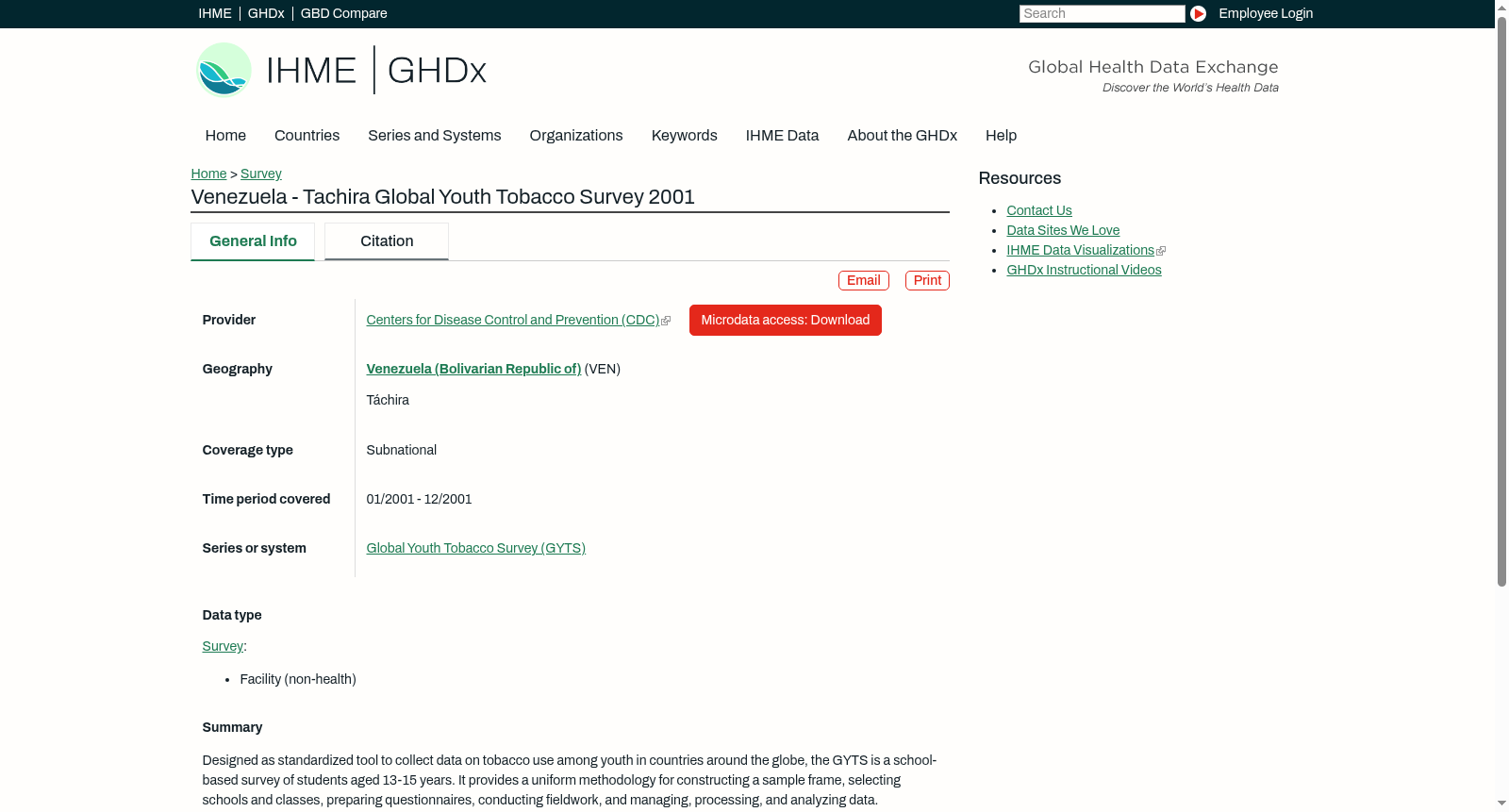This screenshot has width=1509, height=812.
Task: Click the scrollbar down arrow
Action: coord(1501,804)
